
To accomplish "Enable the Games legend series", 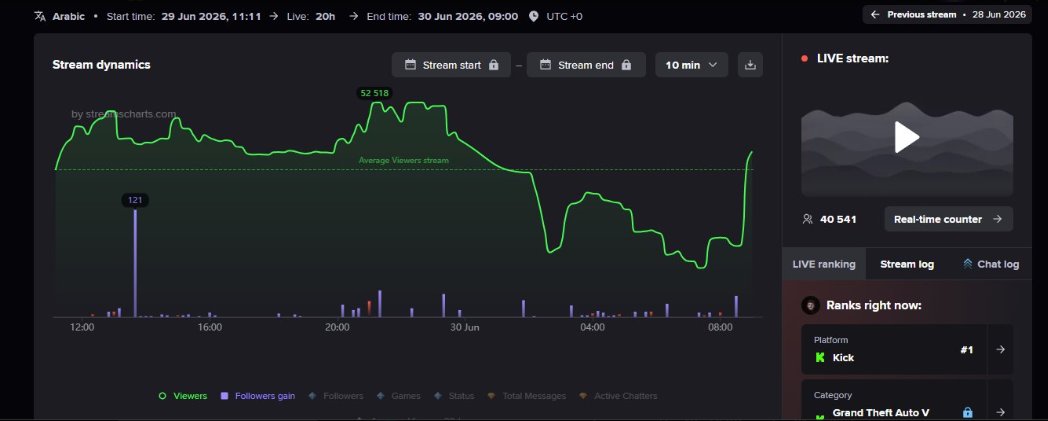I will (x=398, y=396).
